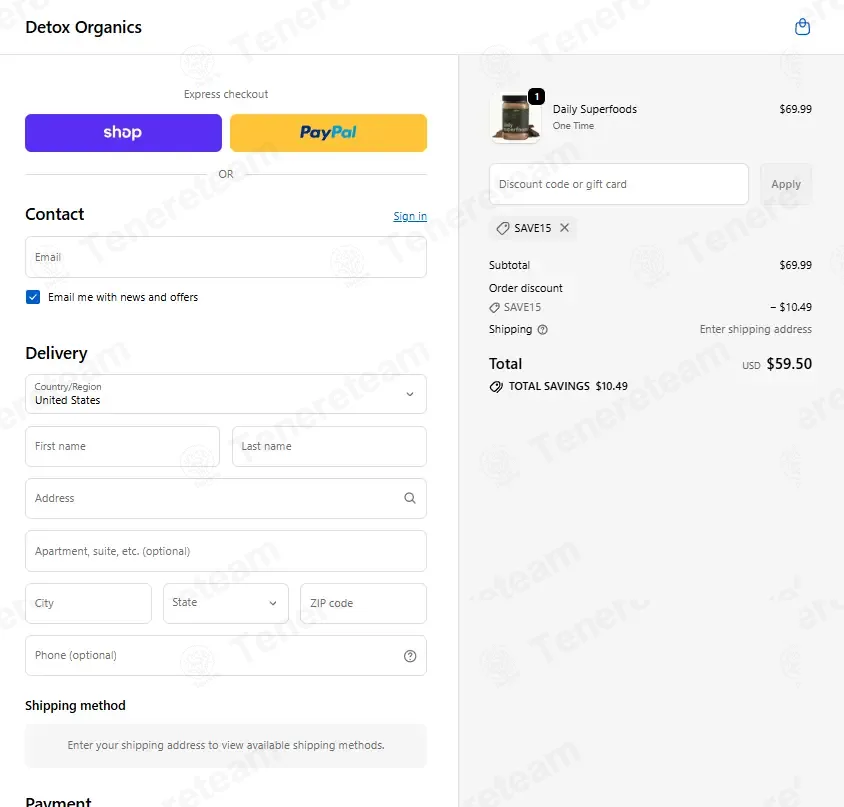The image size is (844, 807).
Task: Remove the SAVE15 discount code
Action: coord(564,228)
